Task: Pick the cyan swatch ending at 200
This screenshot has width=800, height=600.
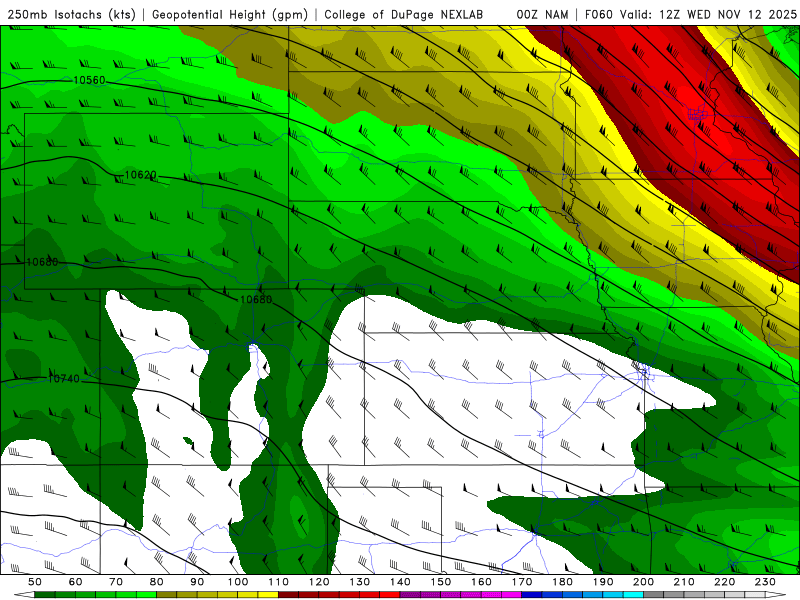Action: 633,595
